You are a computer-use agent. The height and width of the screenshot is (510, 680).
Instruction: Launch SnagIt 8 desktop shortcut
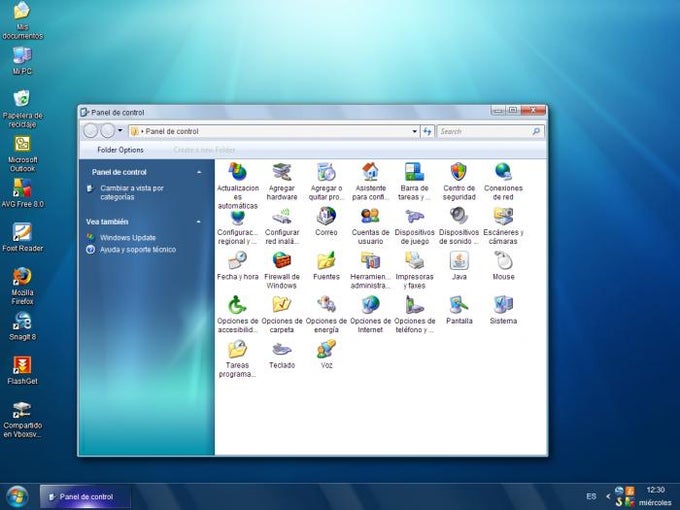pyautogui.click(x=22, y=326)
